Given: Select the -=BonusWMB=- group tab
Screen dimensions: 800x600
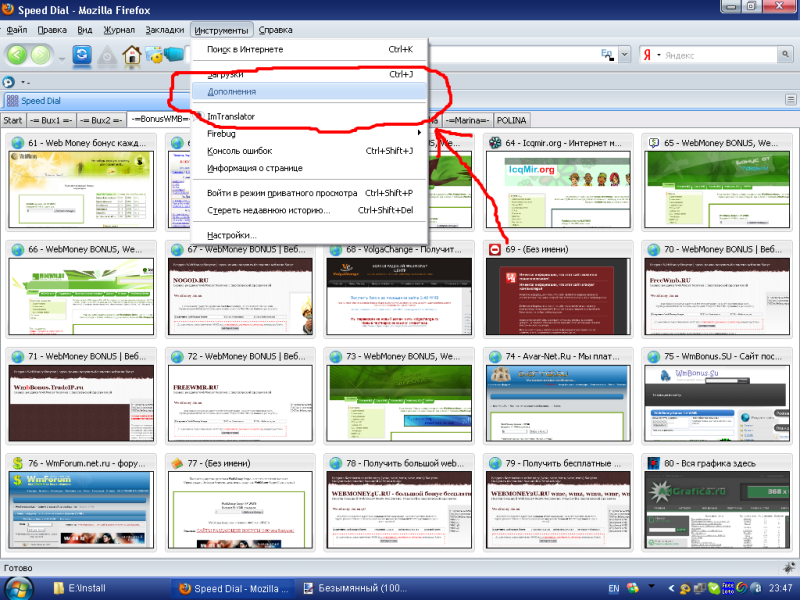Looking at the screenshot, I should (x=159, y=119).
